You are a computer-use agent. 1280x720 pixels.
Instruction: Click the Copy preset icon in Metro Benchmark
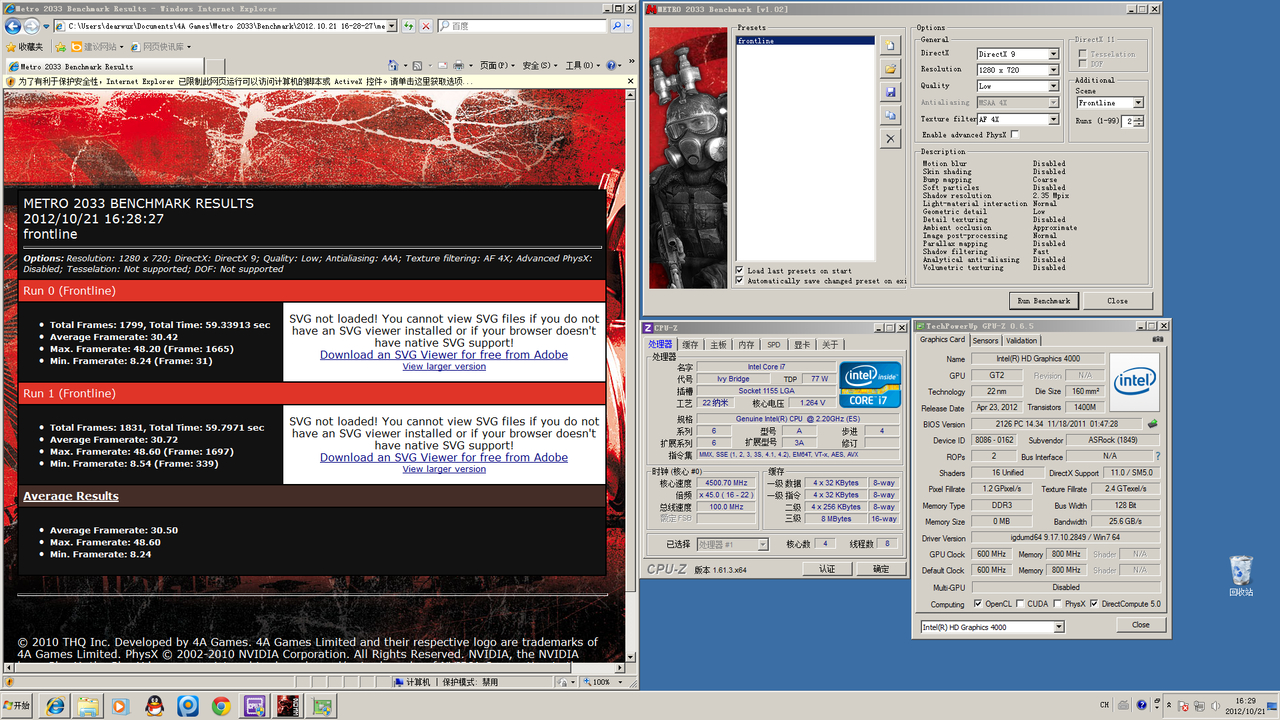pyautogui.click(x=890, y=116)
